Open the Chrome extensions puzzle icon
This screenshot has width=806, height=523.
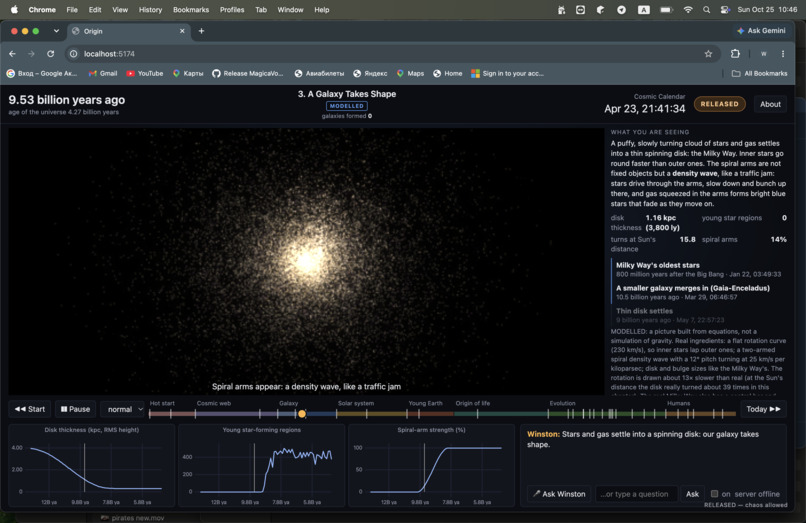pyautogui.click(x=735, y=53)
